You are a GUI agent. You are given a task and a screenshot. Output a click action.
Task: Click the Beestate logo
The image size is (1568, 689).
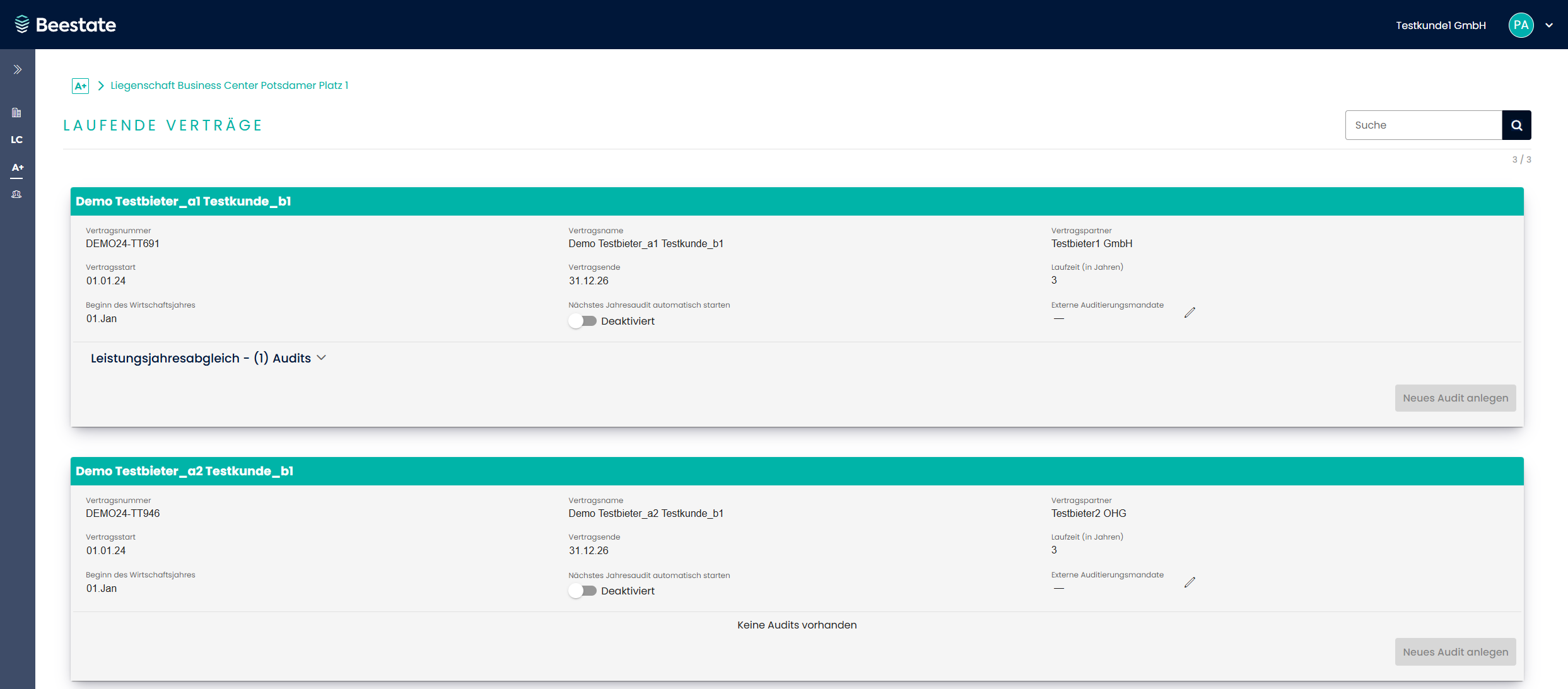[66, 25]
